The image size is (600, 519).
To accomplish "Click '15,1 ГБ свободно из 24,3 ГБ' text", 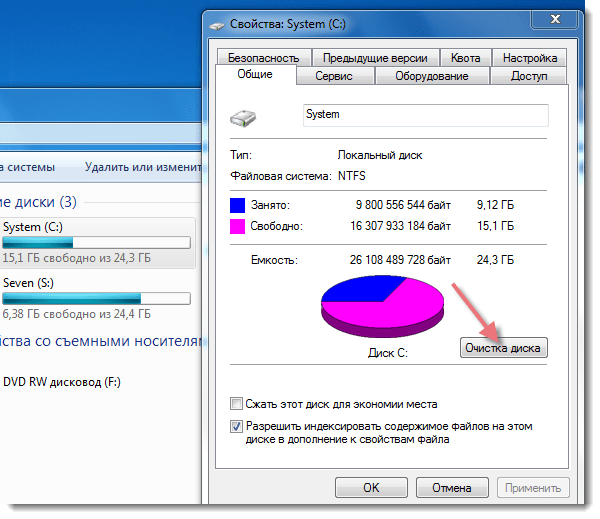I will coord(77,258).
